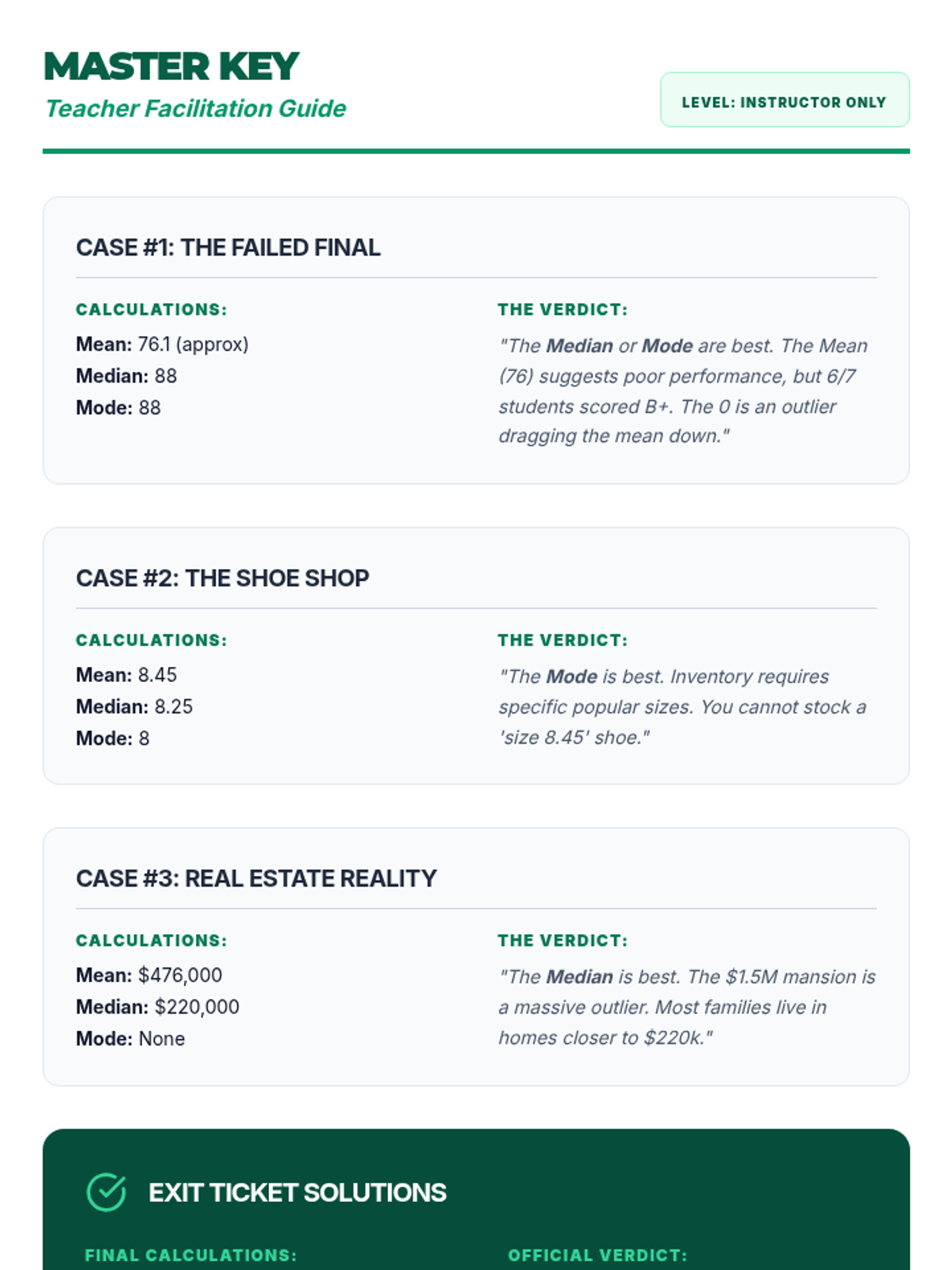952x1270 pixels.
Task: Click the Mode: 8 line in Shoe Shop
Action: tap(113, 739)
